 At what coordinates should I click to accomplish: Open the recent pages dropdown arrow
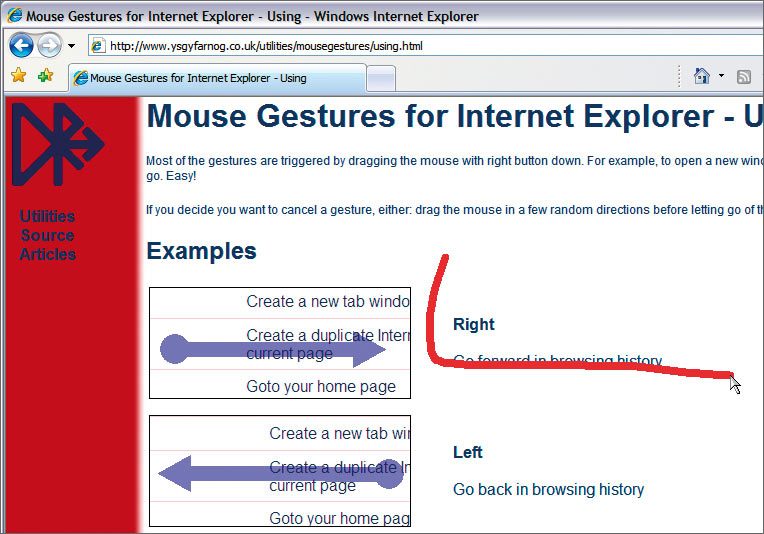[72, 46]
